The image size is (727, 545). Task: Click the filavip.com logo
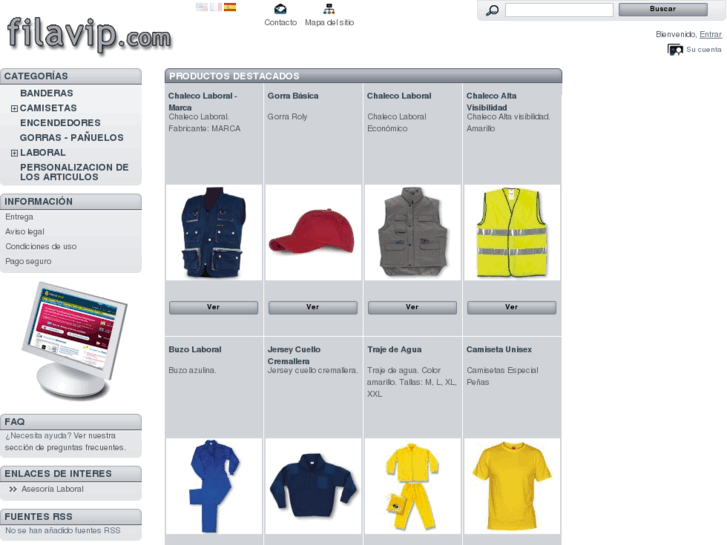89,35
